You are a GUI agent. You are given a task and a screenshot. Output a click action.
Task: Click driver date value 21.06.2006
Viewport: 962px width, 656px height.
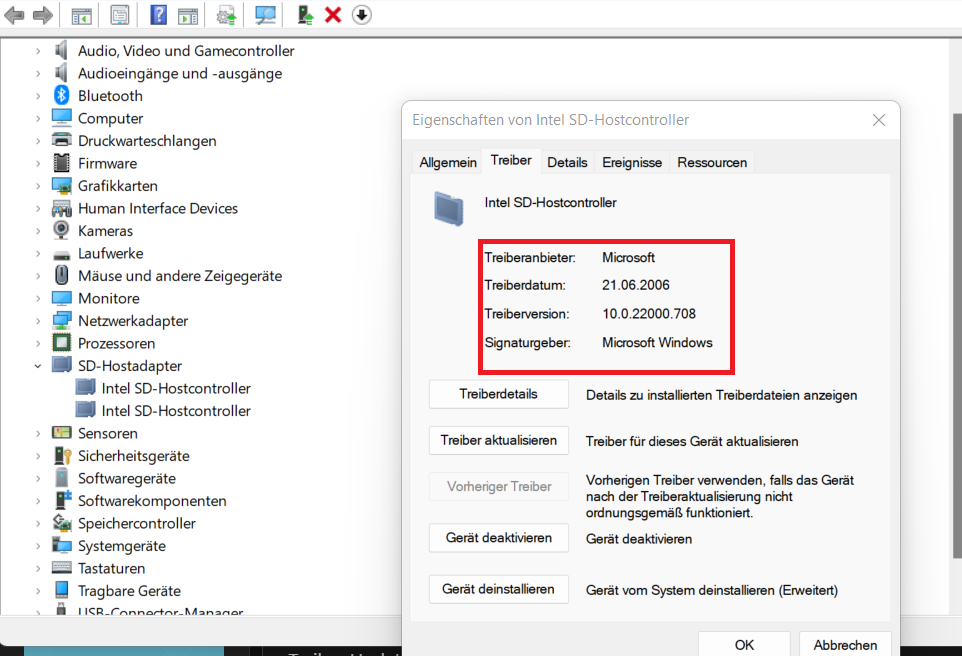[x=636, y=285]
